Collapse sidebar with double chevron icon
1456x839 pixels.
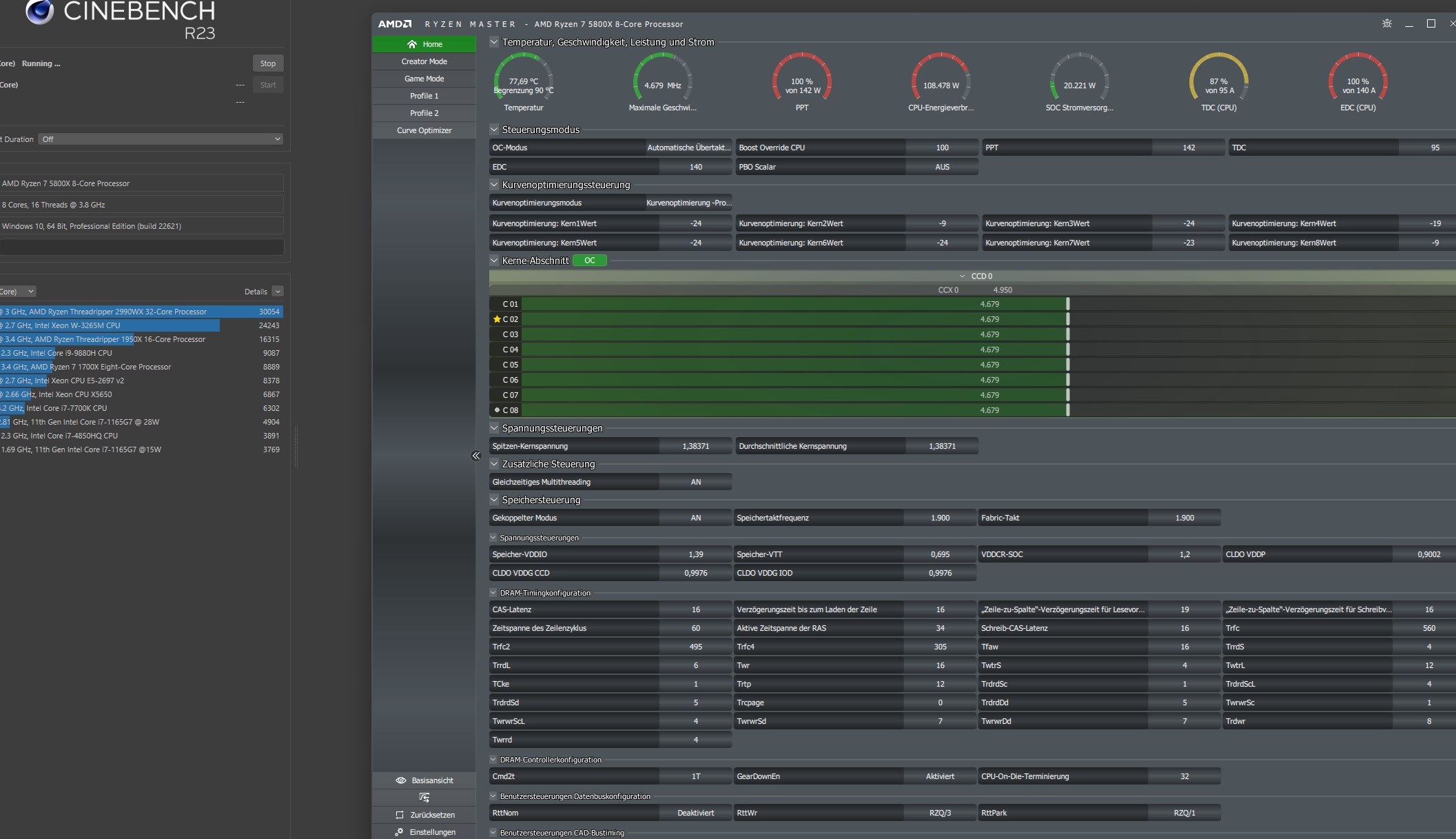point(475,456)
